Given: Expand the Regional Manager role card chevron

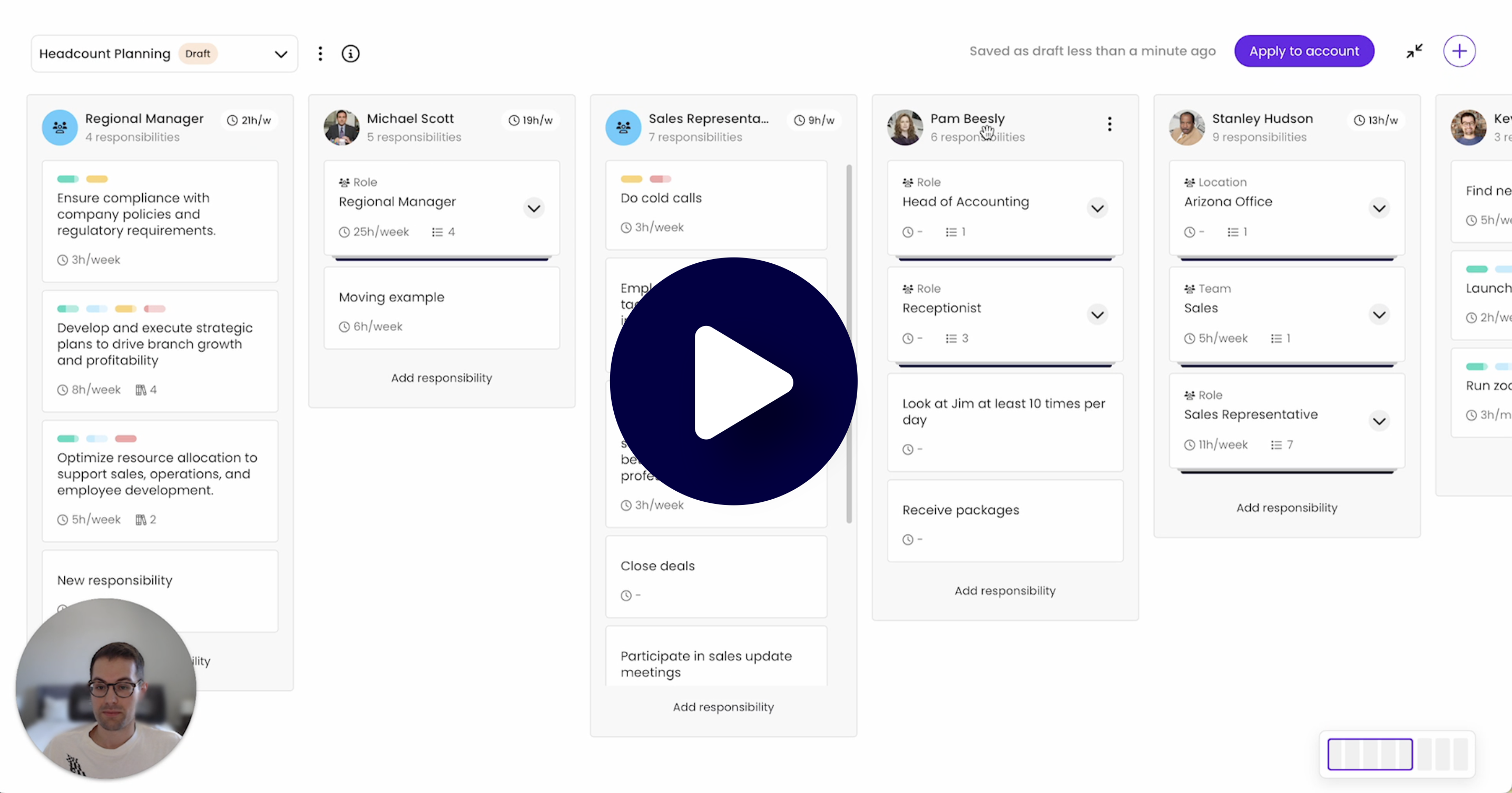Looking at the screenshot, I should 534,208.
